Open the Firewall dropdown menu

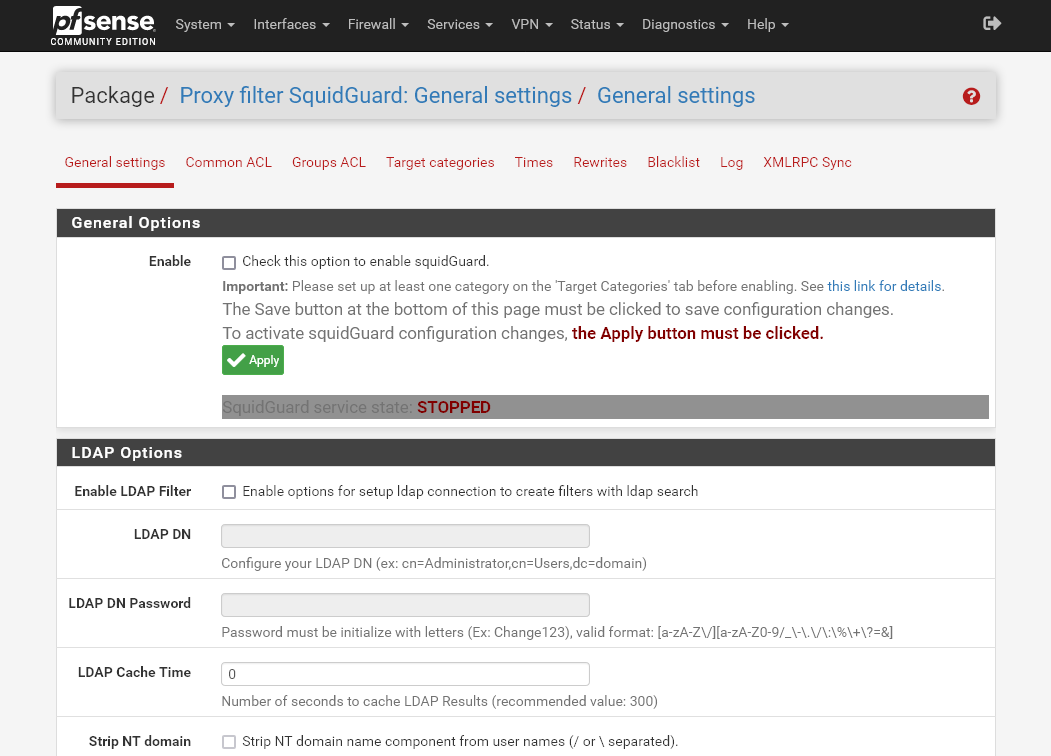tap(378, 24)
